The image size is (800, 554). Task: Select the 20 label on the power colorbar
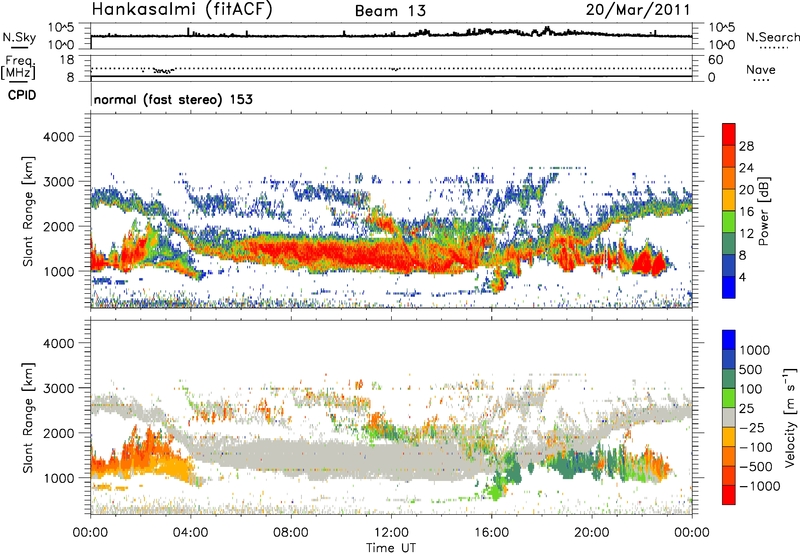[x=746, y=190]
